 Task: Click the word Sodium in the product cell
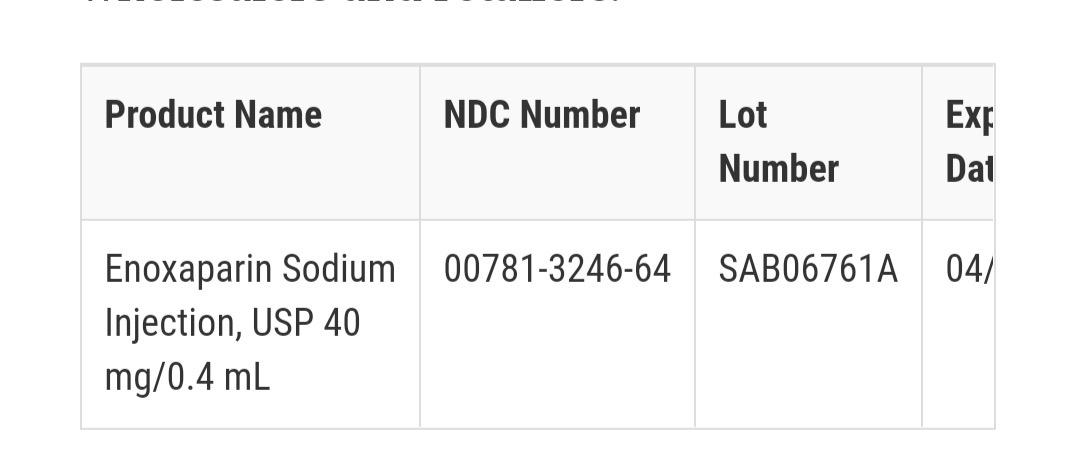coord(339,269)
